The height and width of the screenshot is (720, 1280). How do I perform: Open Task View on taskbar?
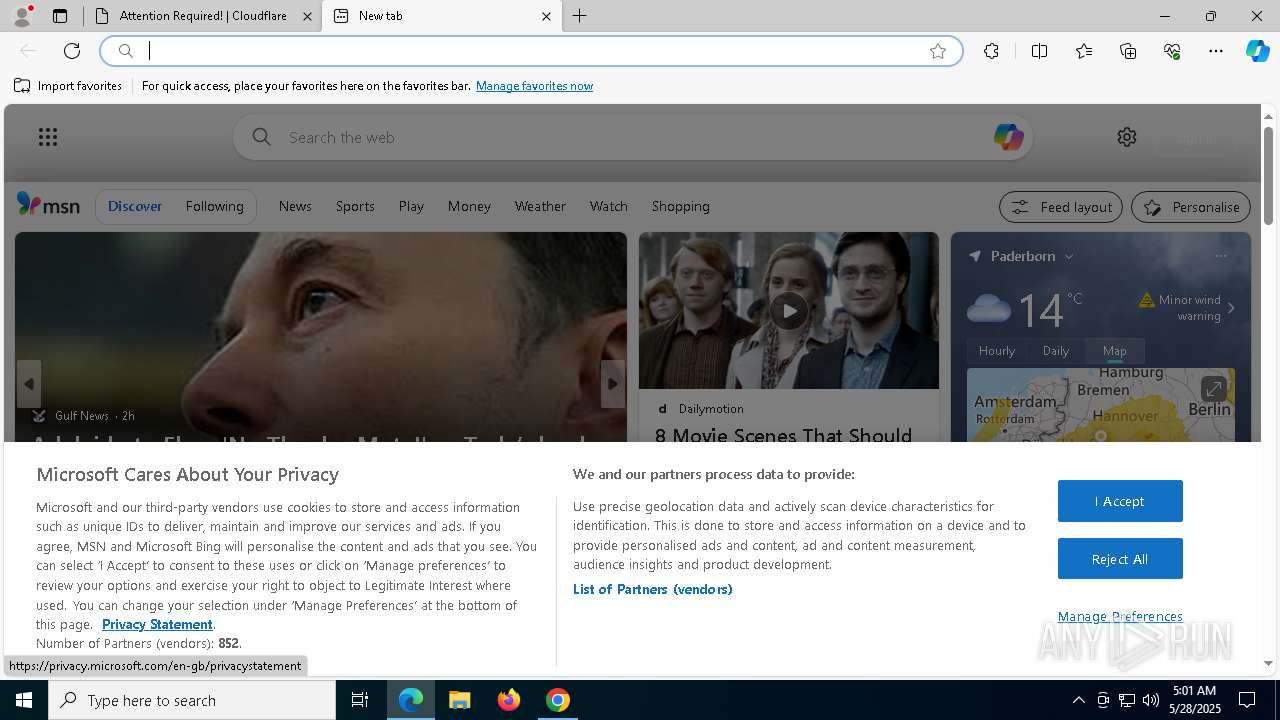(360, 700)
